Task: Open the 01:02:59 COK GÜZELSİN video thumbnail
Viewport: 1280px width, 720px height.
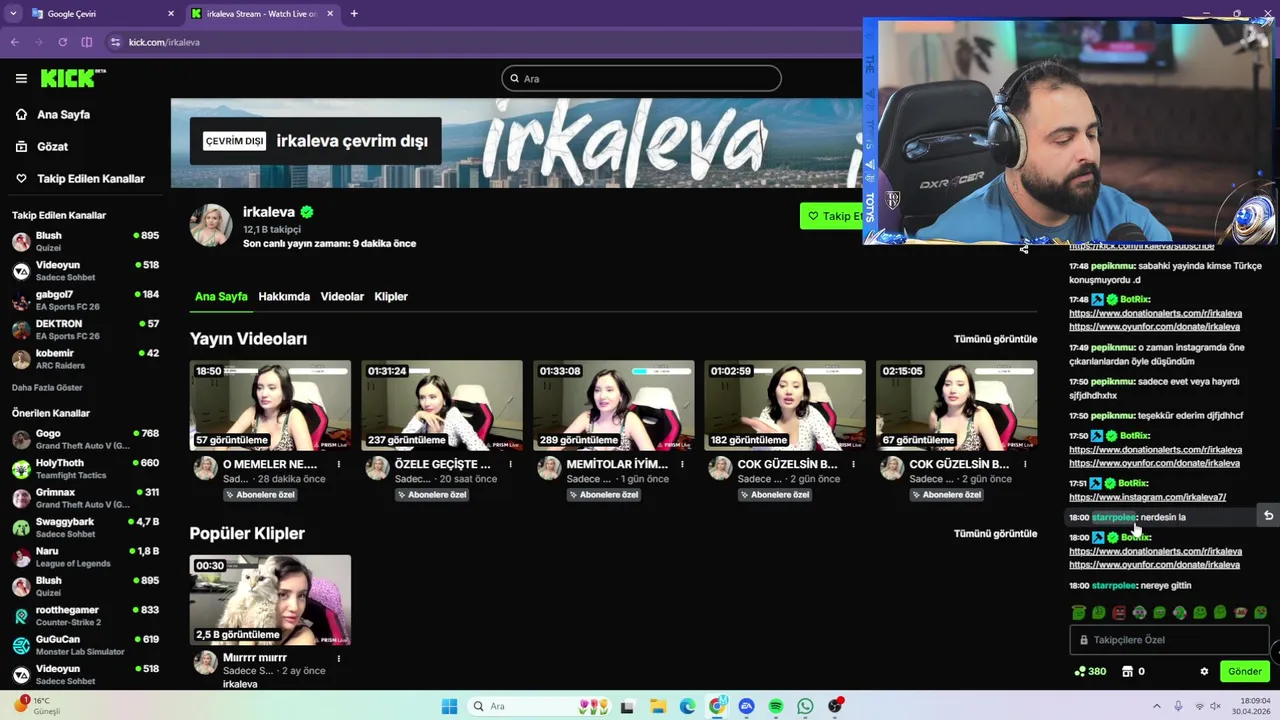Action: coord(785,405)
